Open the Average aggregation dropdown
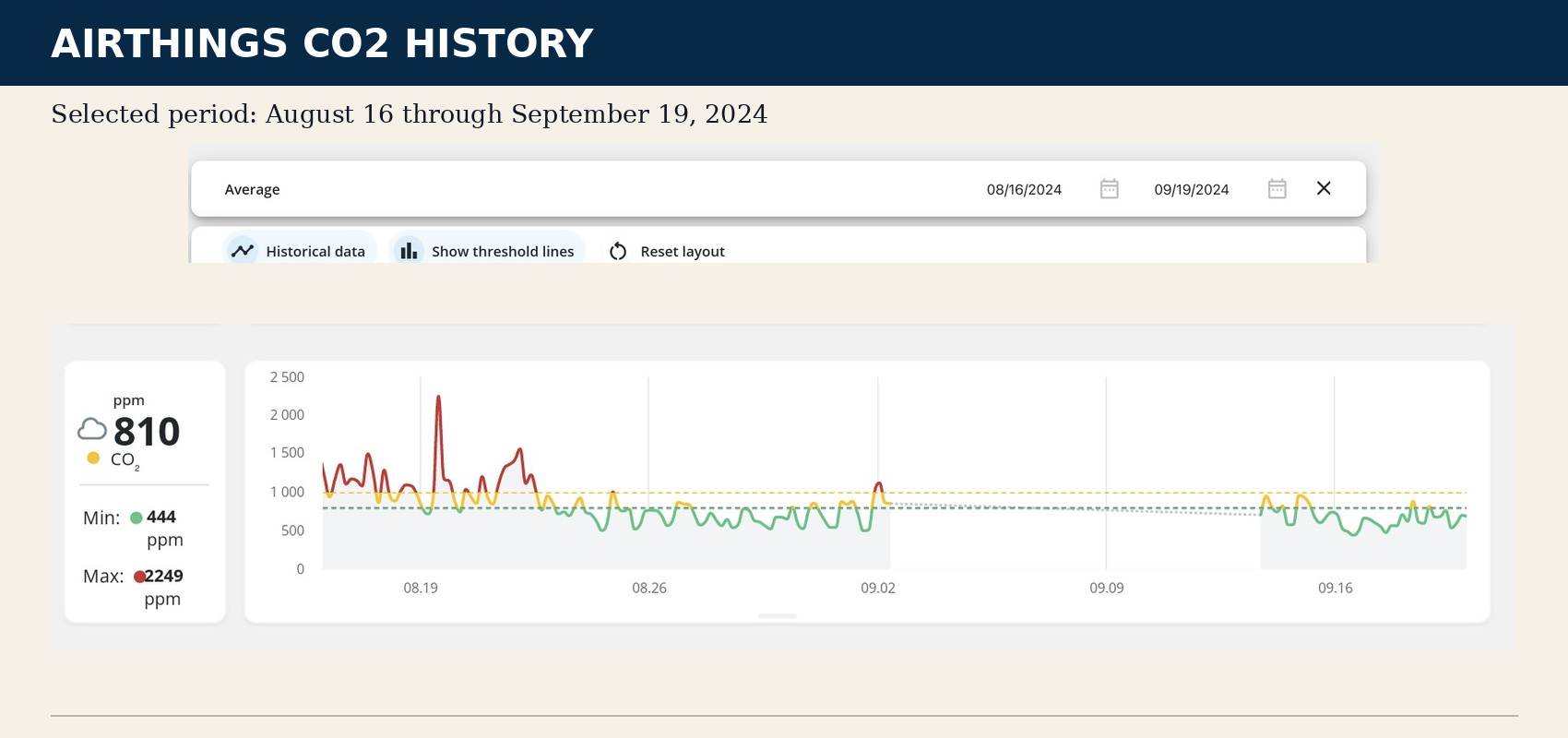 pyautogui.click(x=252, y=189)
